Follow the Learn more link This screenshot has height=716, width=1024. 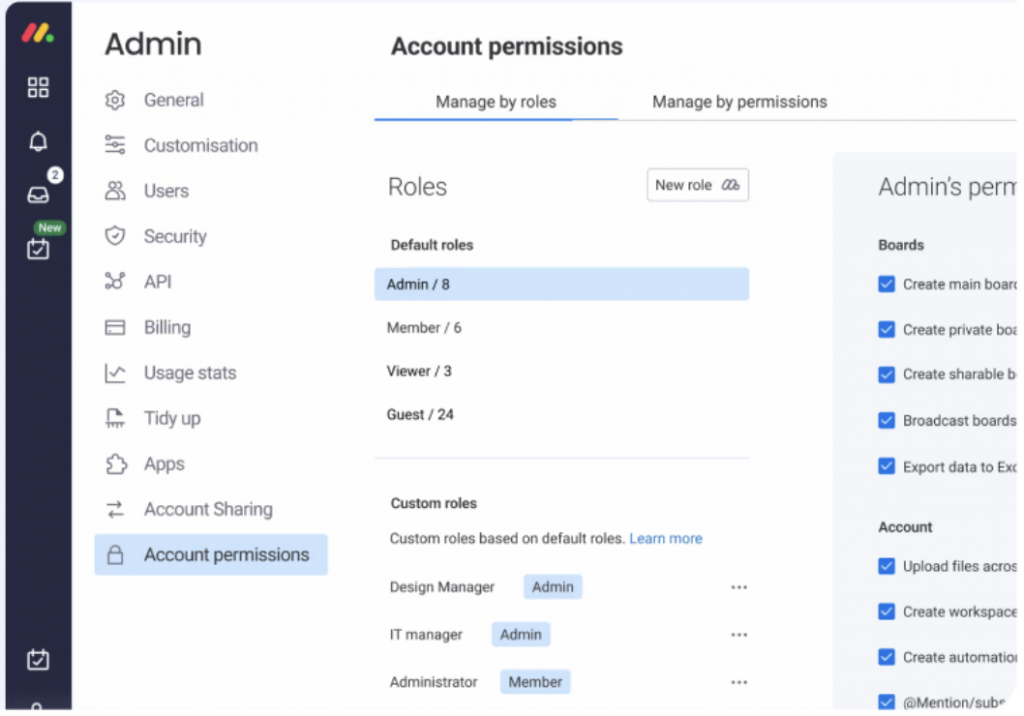(x=665, y=538)
